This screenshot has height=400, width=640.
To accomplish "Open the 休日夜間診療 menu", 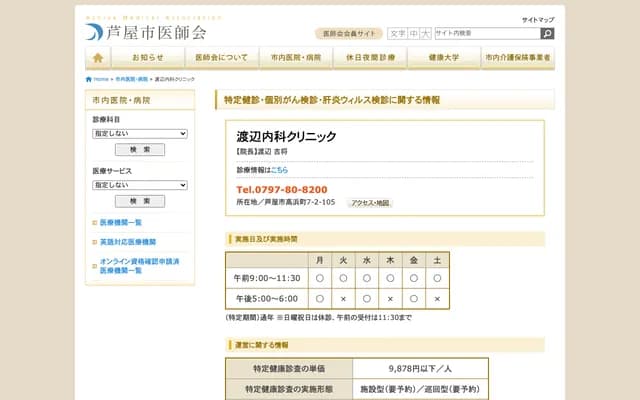I will (x=370, y=58).
